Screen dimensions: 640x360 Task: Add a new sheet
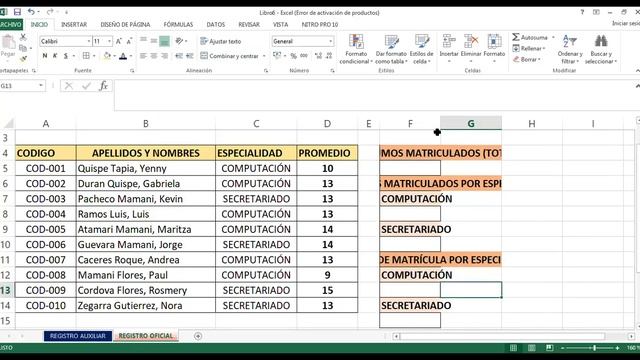[x=198, y=336]
